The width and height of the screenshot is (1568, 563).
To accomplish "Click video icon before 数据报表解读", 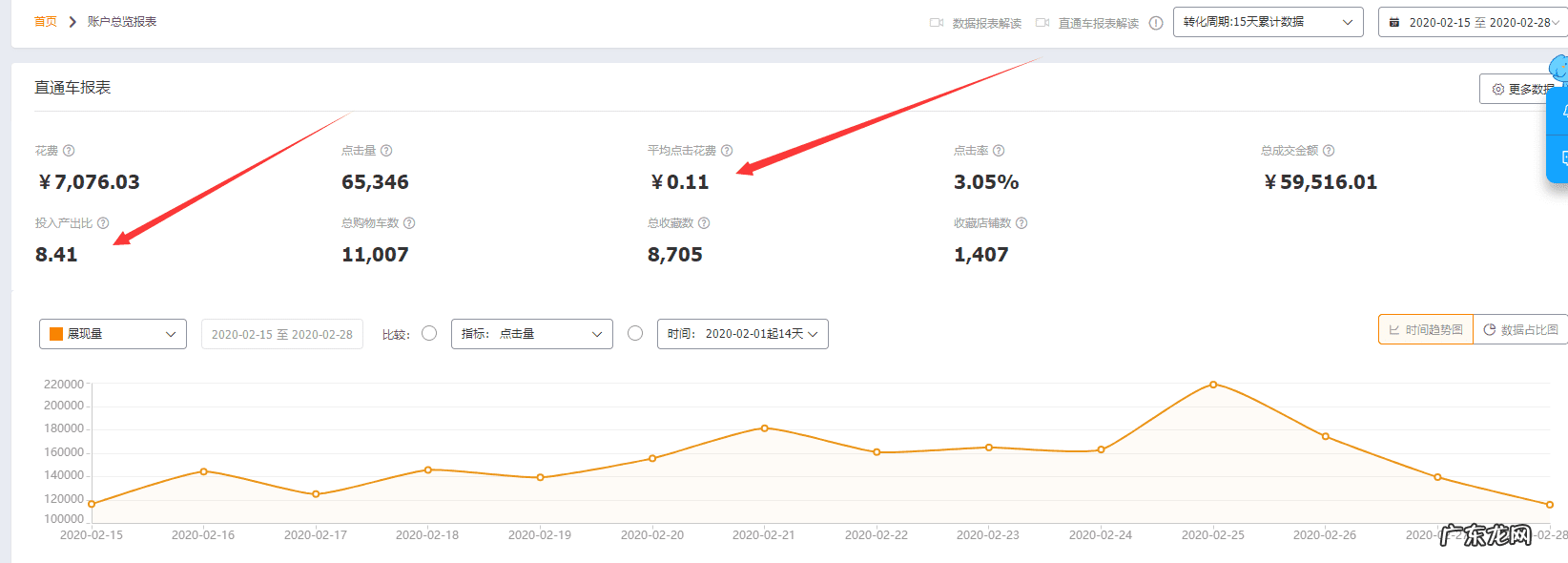I will 937,23.
